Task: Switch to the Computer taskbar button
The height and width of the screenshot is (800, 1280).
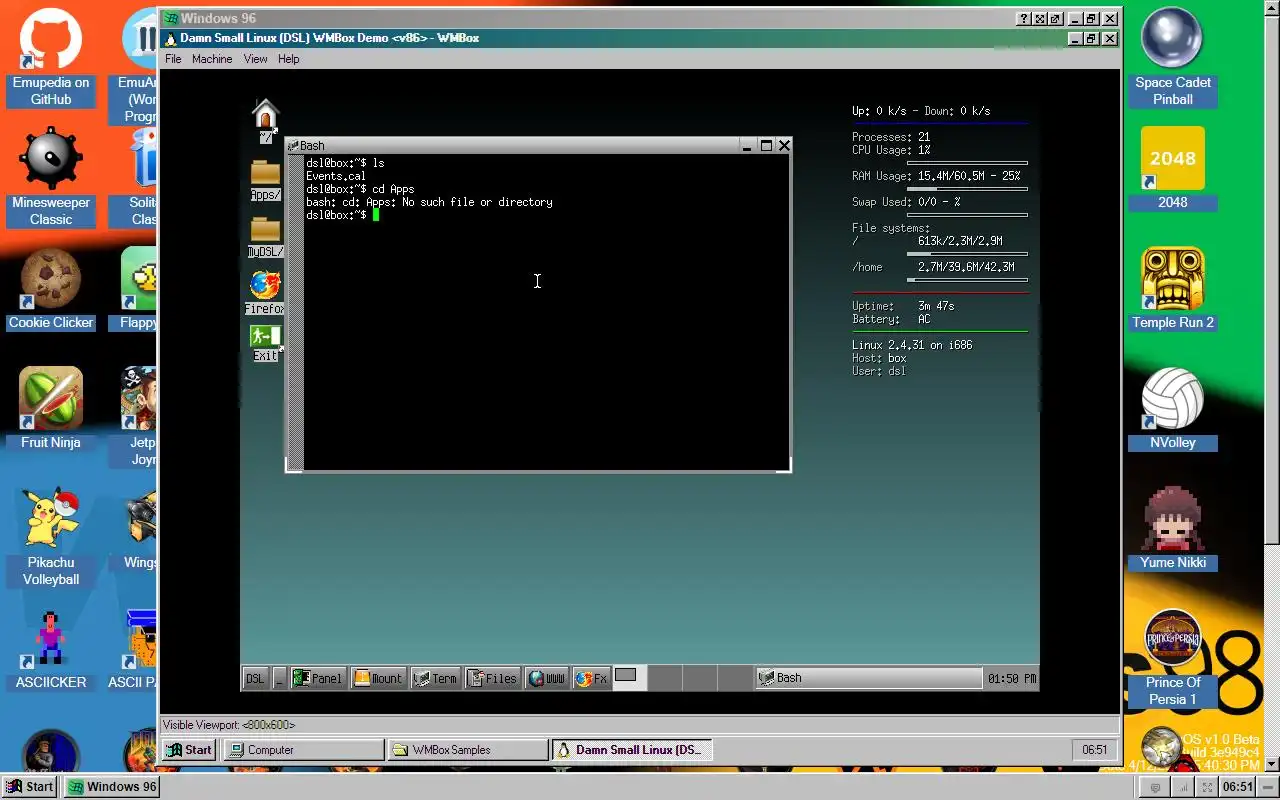Action: point(303,750)
